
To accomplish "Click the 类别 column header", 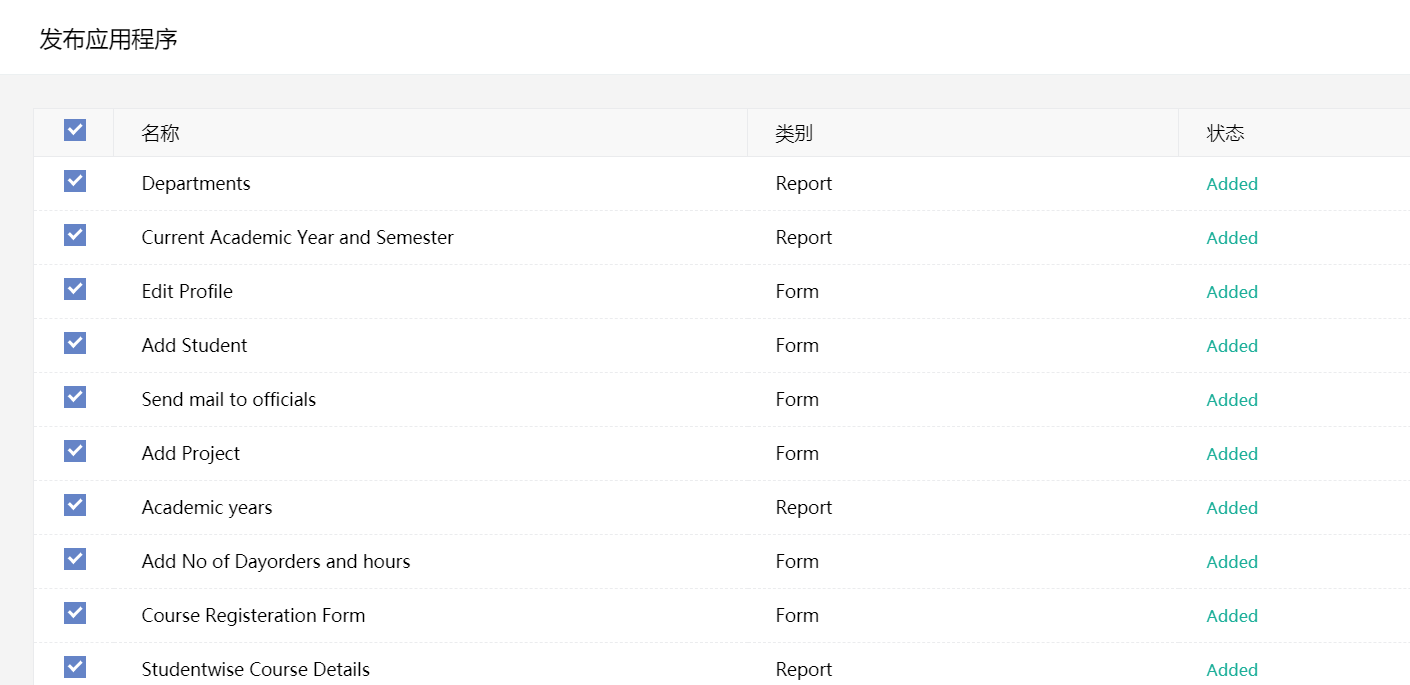I will point(794,133).
